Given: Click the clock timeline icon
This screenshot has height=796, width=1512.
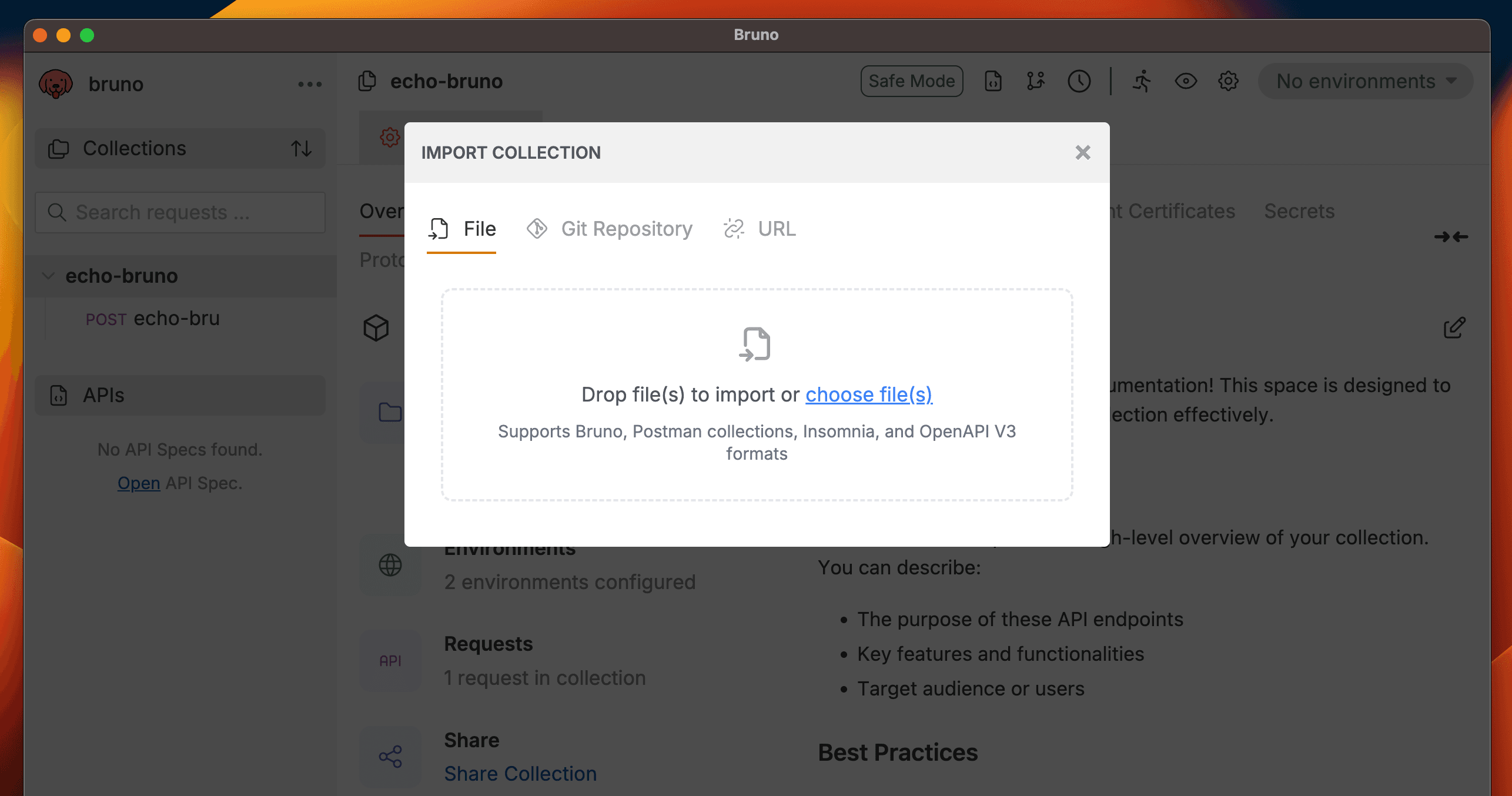Looking at the screenshot, I should [1079, 81].
